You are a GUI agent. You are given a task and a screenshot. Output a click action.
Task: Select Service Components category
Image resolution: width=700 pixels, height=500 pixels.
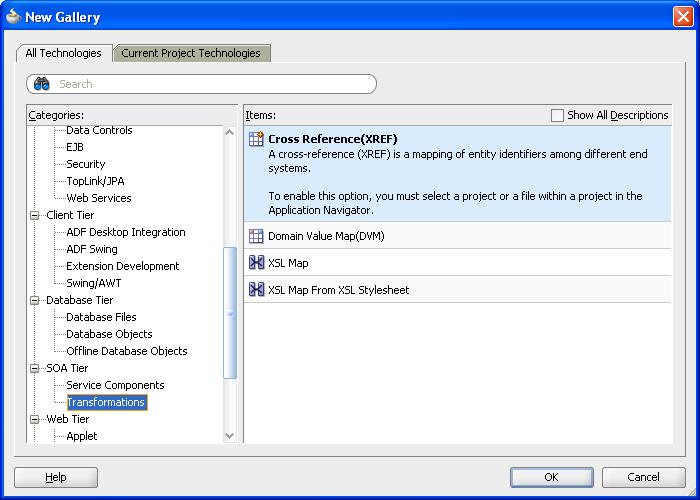pos(115,385)
